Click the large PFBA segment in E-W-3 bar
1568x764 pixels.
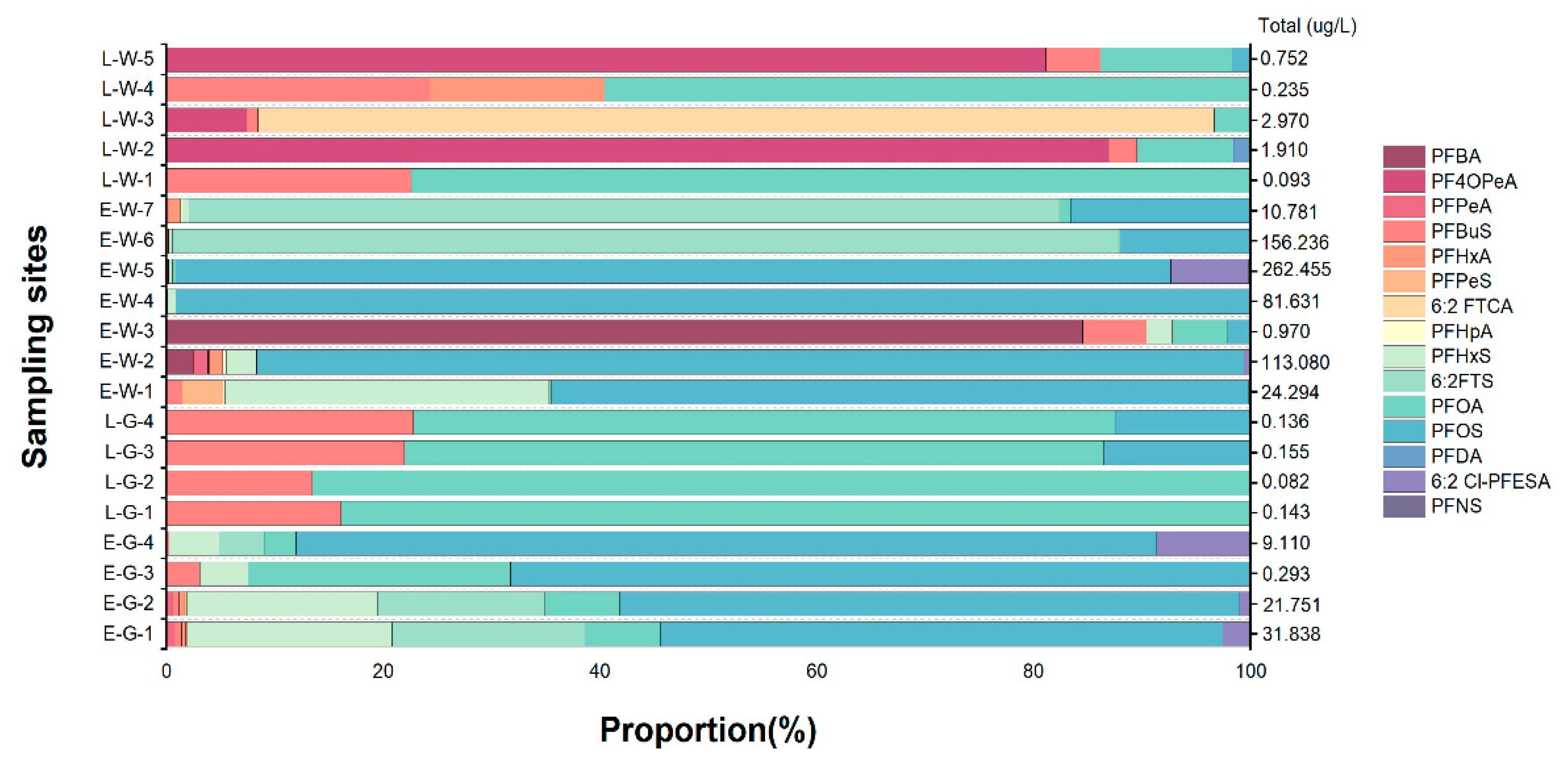click(624, 332)
